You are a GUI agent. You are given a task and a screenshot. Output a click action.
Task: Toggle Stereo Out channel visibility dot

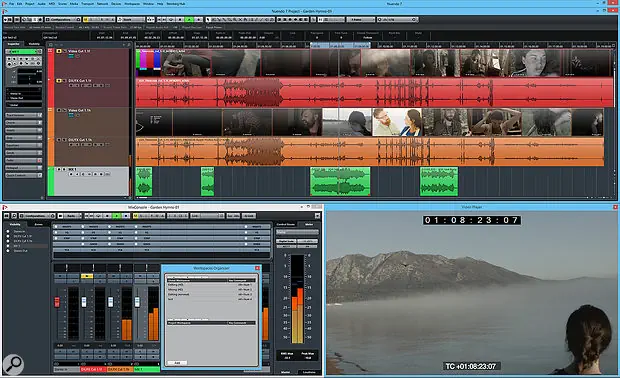coord(8,251)
